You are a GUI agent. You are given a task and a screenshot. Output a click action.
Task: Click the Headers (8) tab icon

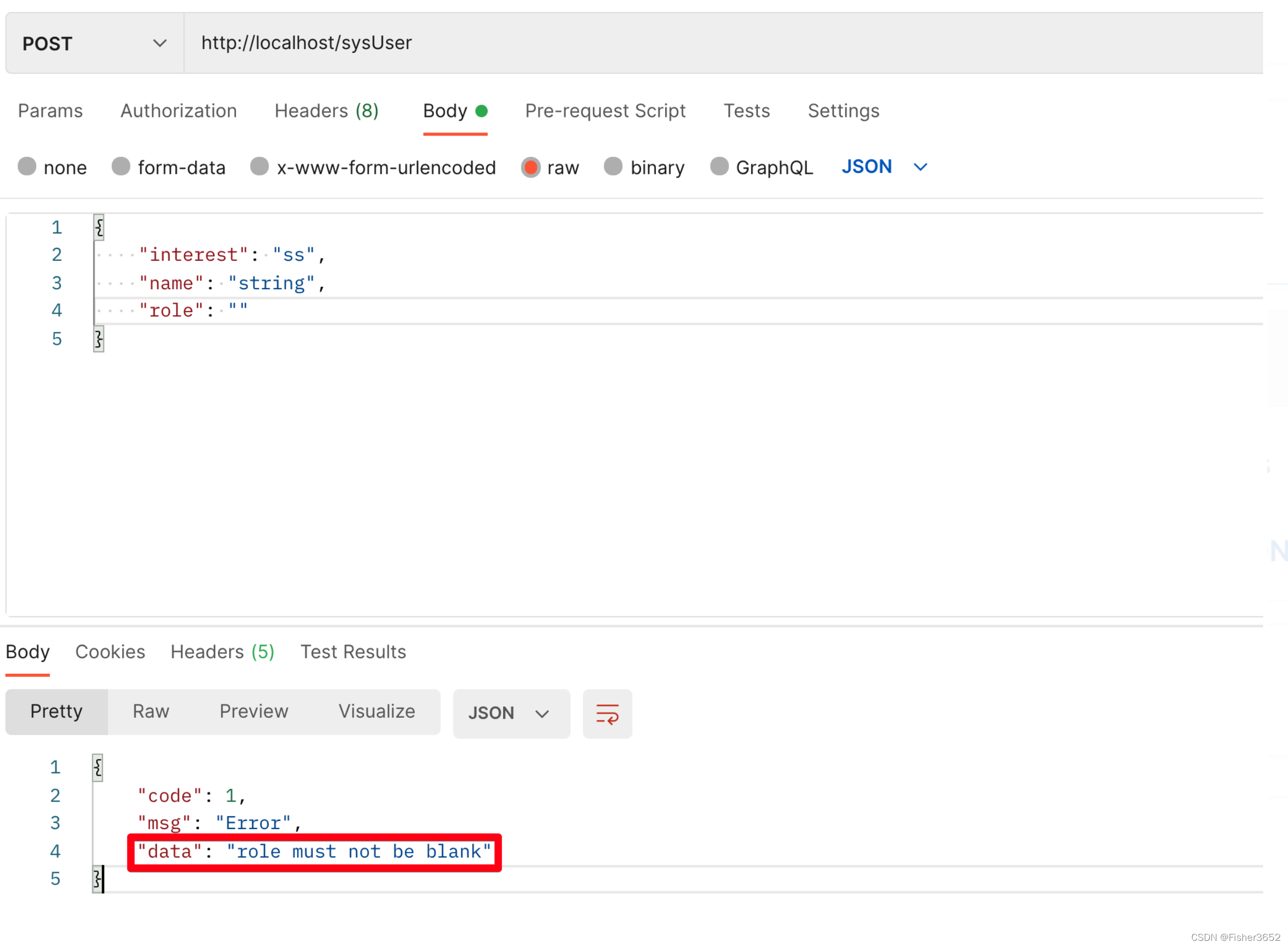[327, 111]
